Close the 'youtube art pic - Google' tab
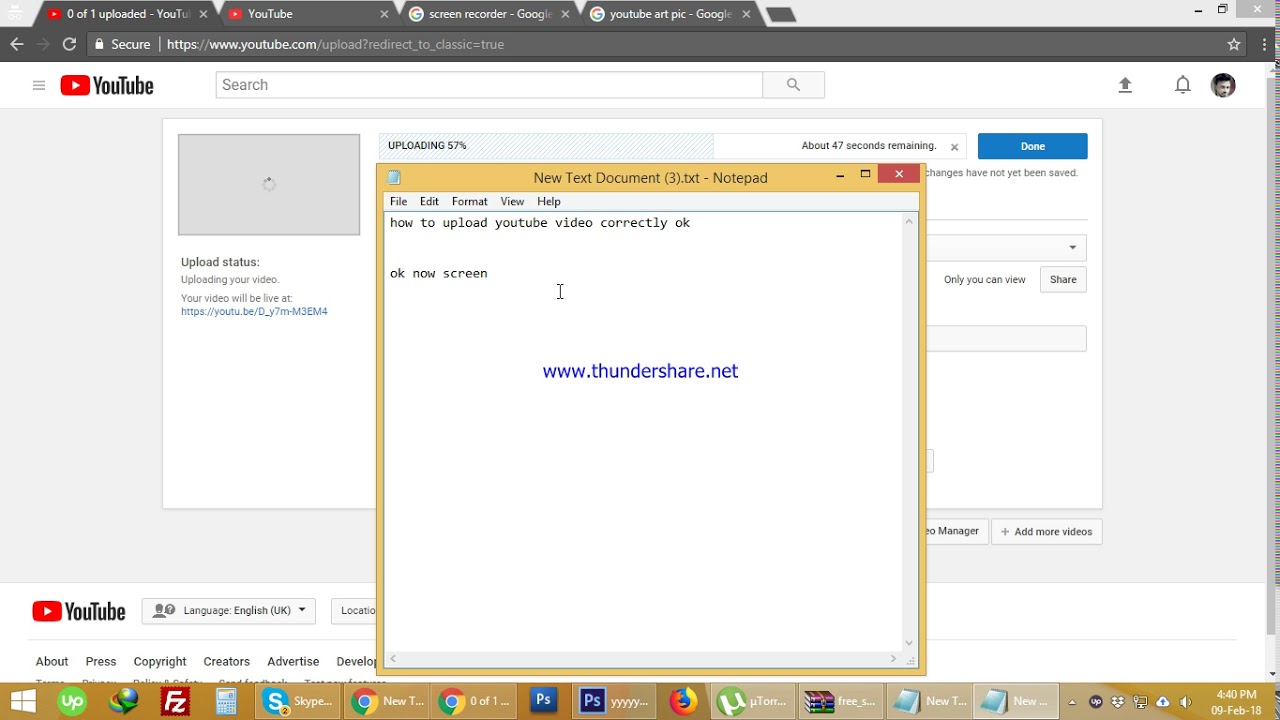 746,14
